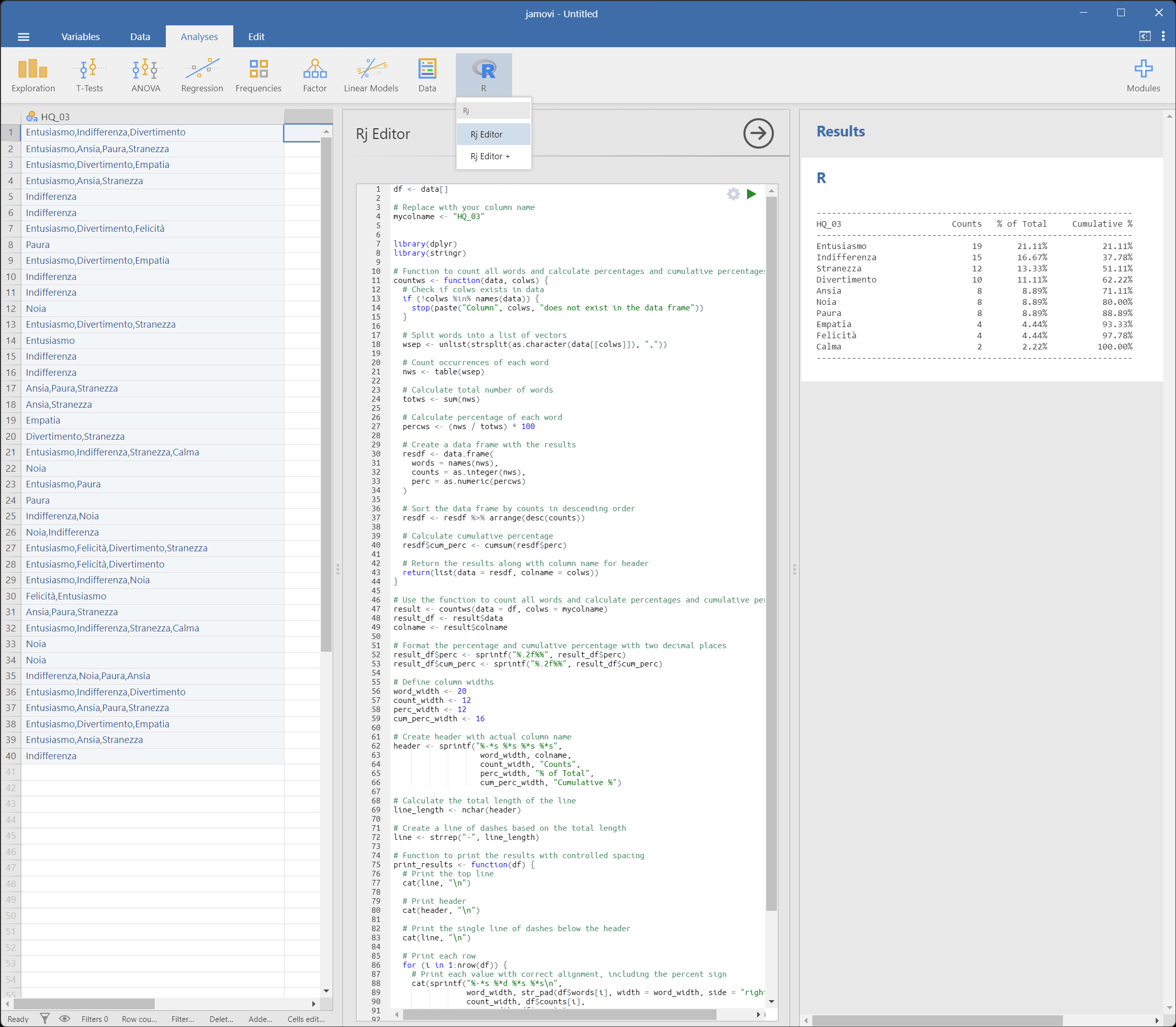The image size is (1176, 1027).
Task: Choose Rj Editor + from the dropdown menu
Action: [493, 156]
